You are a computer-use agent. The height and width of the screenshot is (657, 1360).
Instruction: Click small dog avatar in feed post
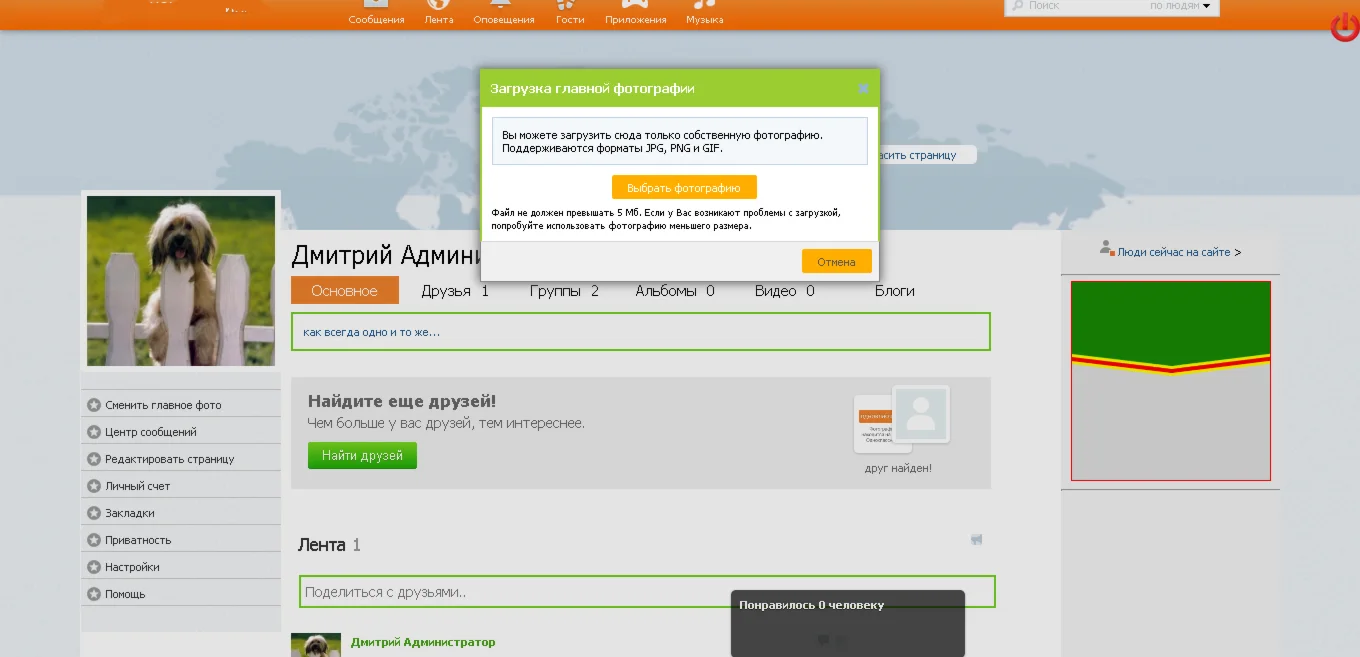(x=316, y=644)
